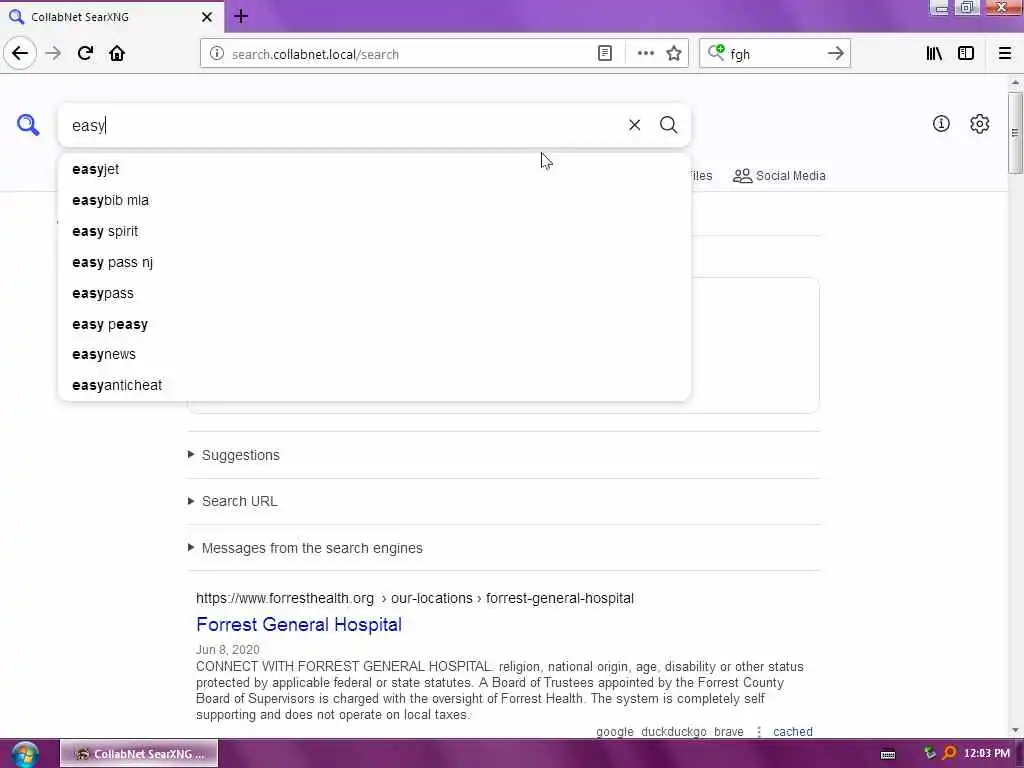Open the on-screen keyboard tray icon
The height and width of the screenshot is (768, 1024).
click(888, 754)
